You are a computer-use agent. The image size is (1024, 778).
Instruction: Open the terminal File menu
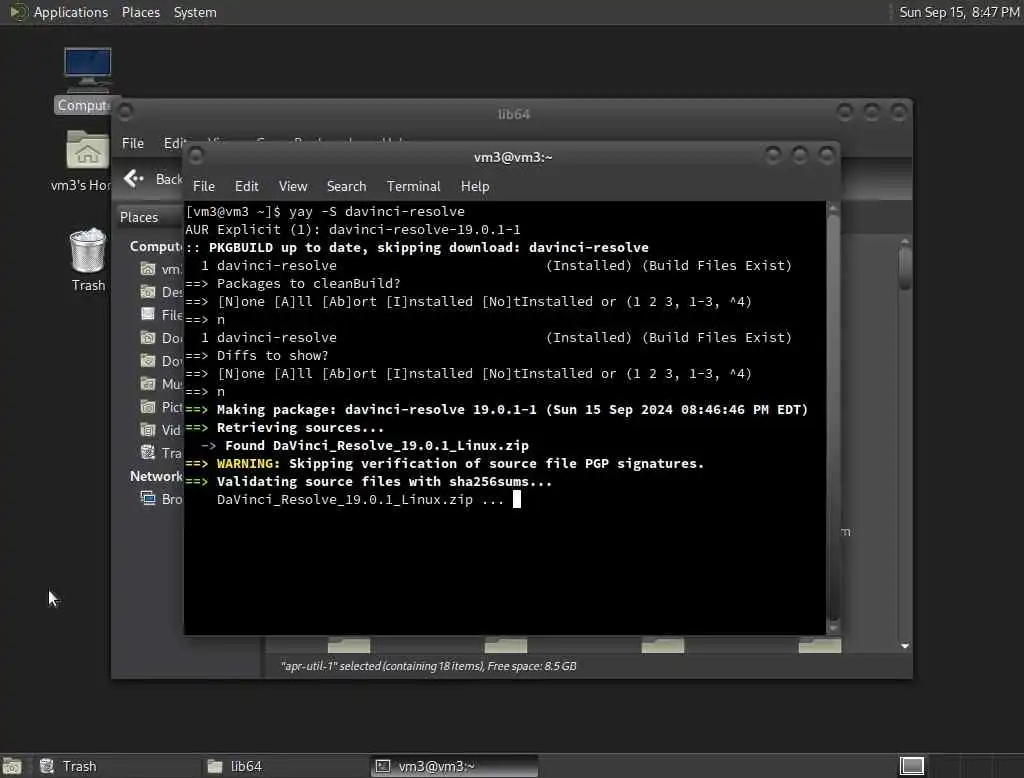[204, 186]
